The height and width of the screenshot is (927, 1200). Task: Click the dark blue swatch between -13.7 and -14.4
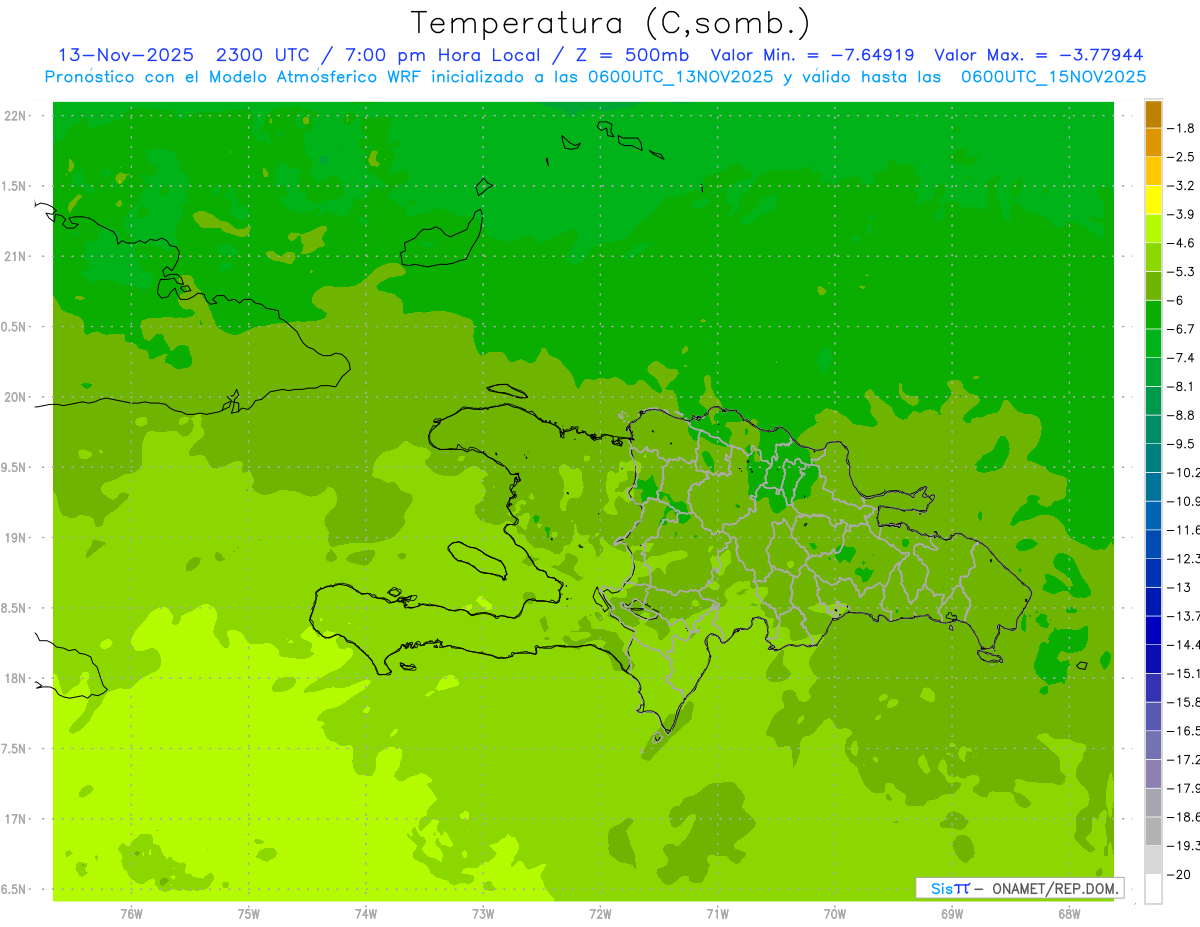tap(1153, 630)
